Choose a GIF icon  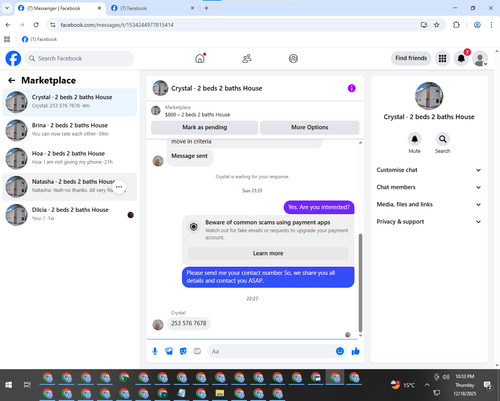click(x=197, y=351)
